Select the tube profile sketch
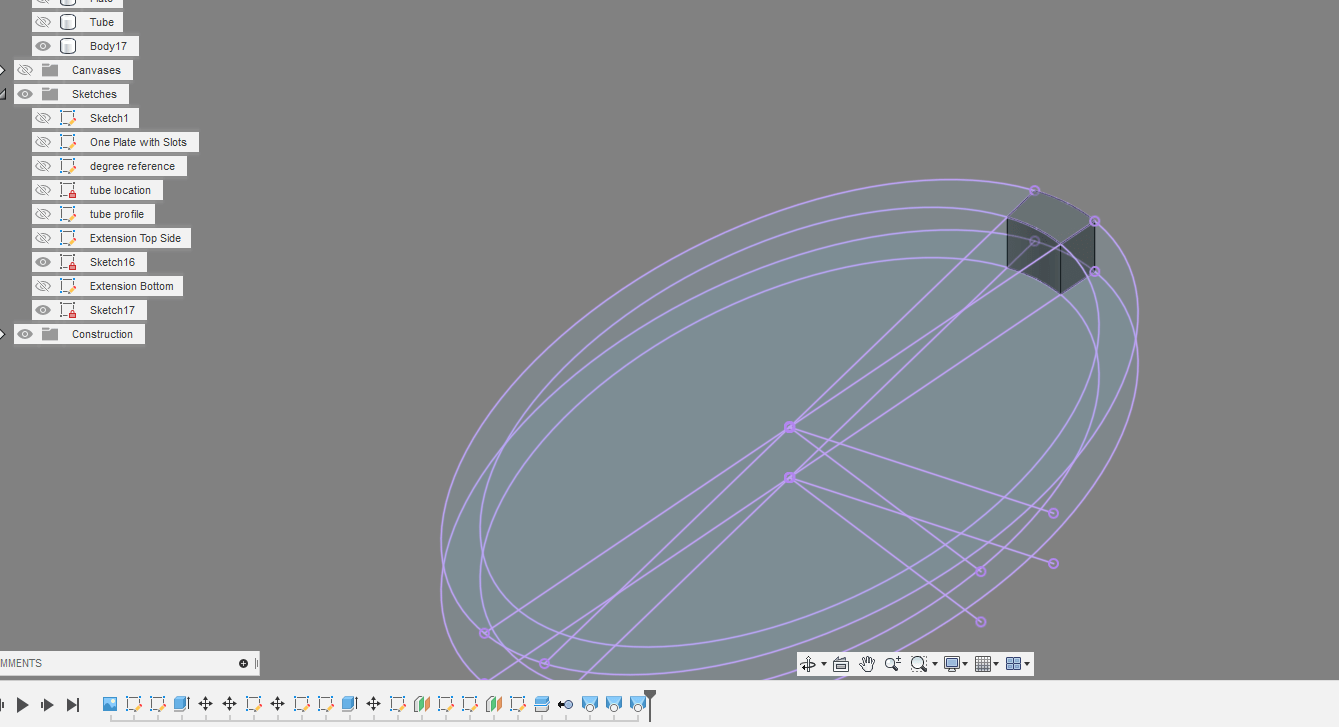The width and height of the screenshot is (1339, 727). click(117, 214)
